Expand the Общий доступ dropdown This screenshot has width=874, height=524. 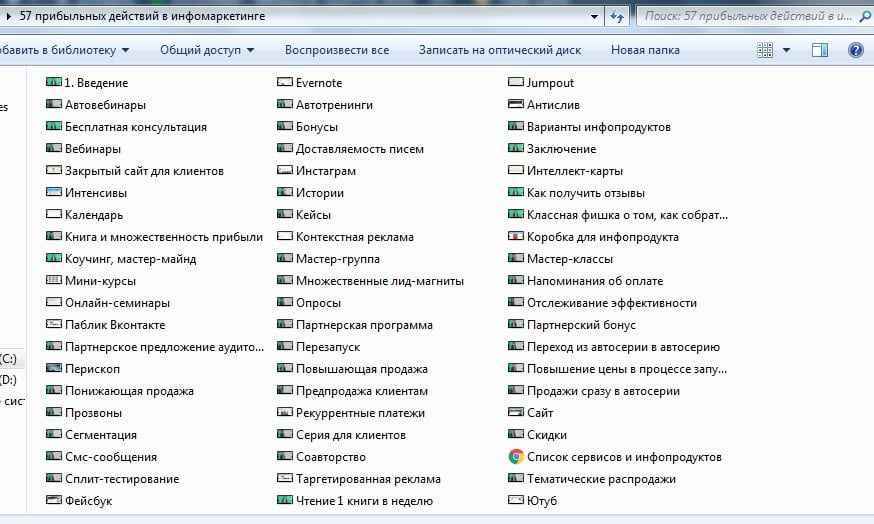click(x=250, y=50)
